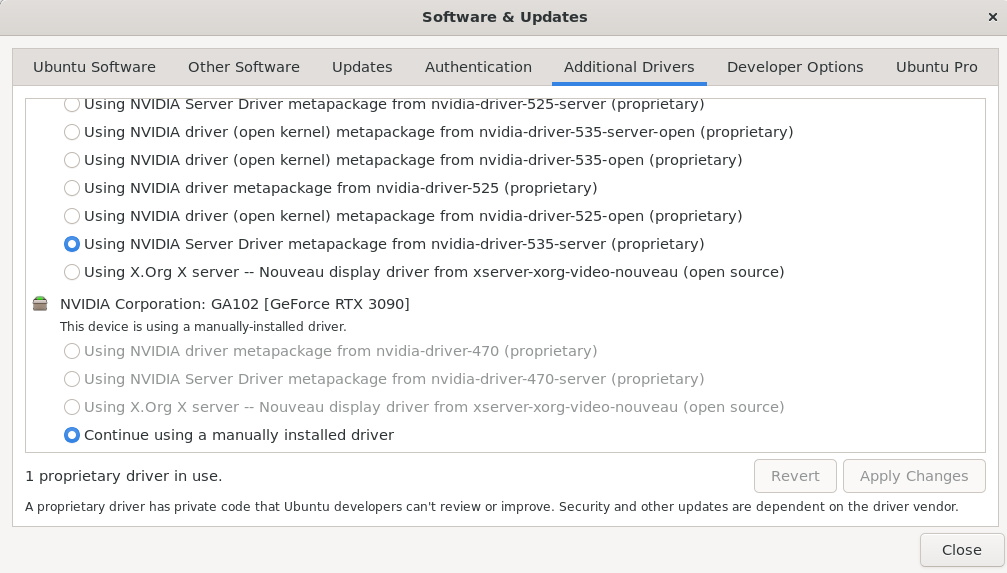Click the GA102 GeForce RTX 3090 device icon

[40, 304]
